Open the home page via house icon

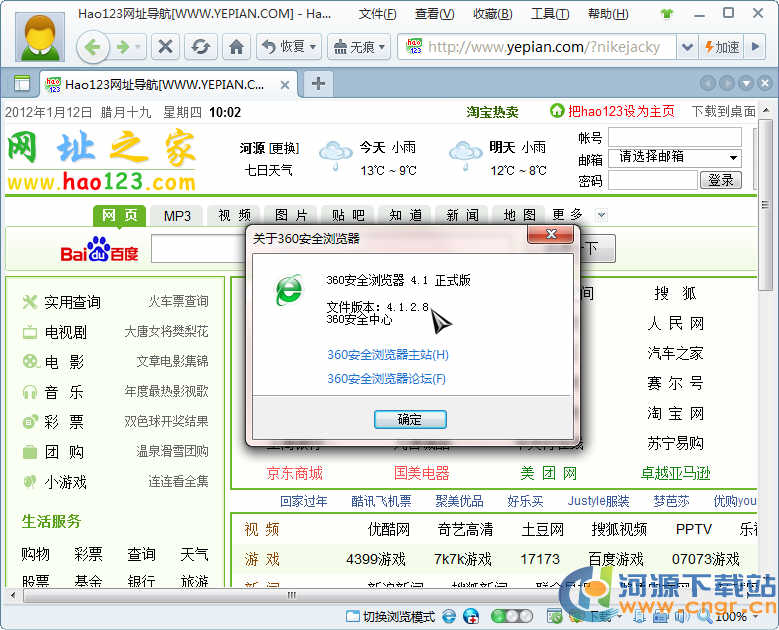[x=236, y=47]
